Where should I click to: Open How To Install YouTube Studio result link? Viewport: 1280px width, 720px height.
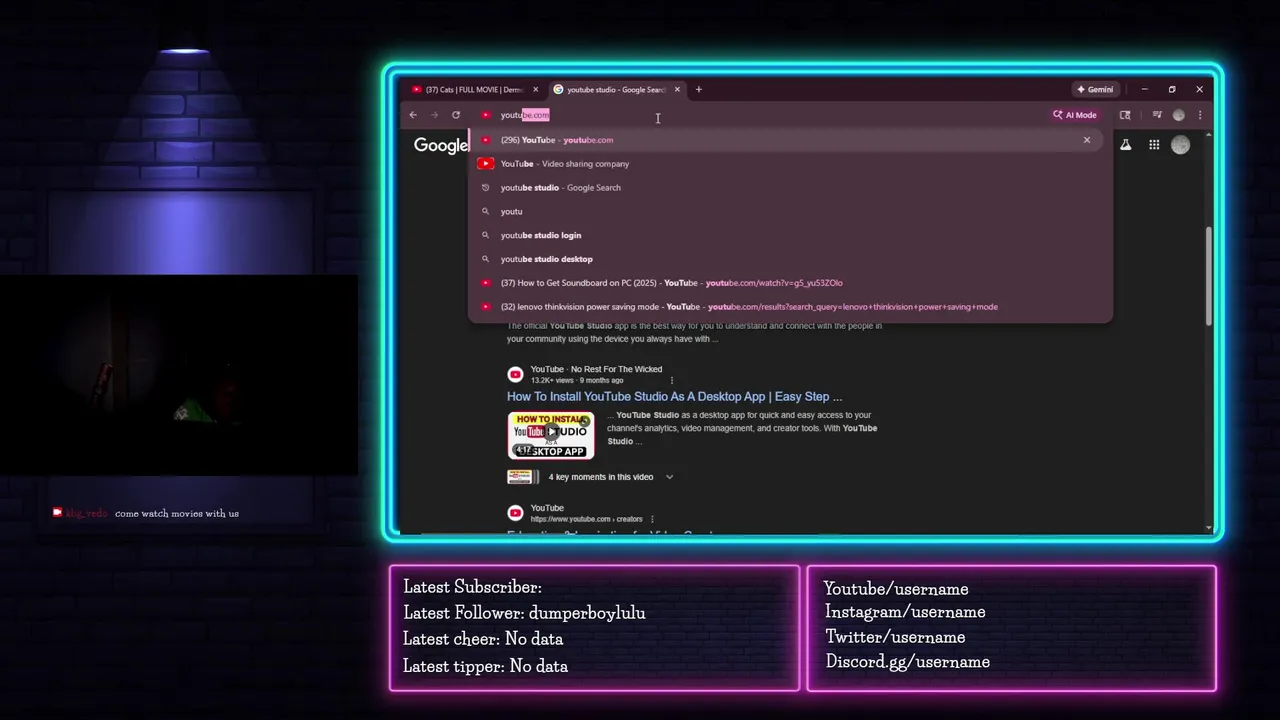click(674, 397)
